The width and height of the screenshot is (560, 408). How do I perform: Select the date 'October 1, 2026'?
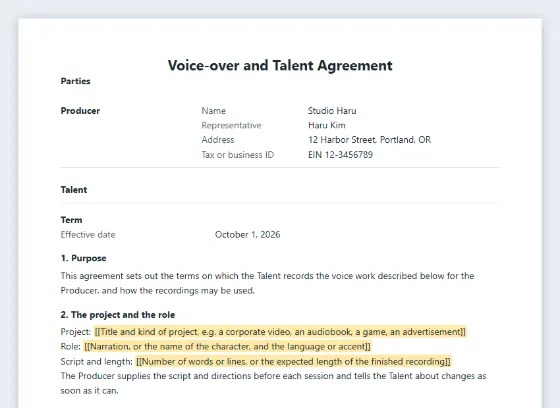[x=248, y=235]
